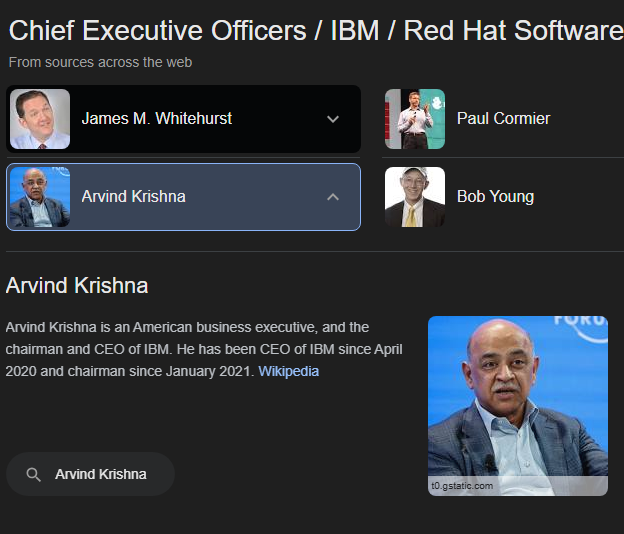Click the Chief Executive Officers page title

(x=316, y=31)
